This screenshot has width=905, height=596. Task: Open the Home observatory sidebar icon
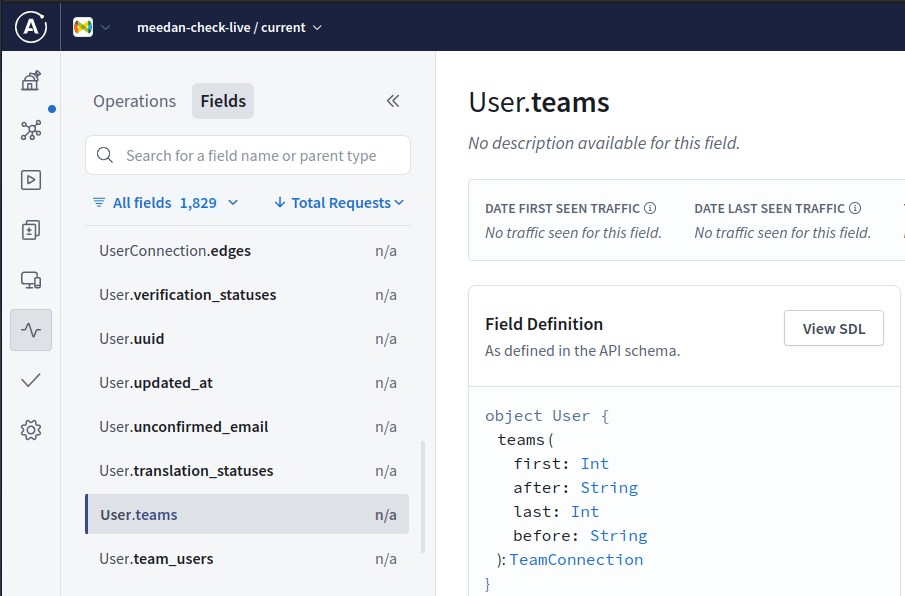point(31,80)
